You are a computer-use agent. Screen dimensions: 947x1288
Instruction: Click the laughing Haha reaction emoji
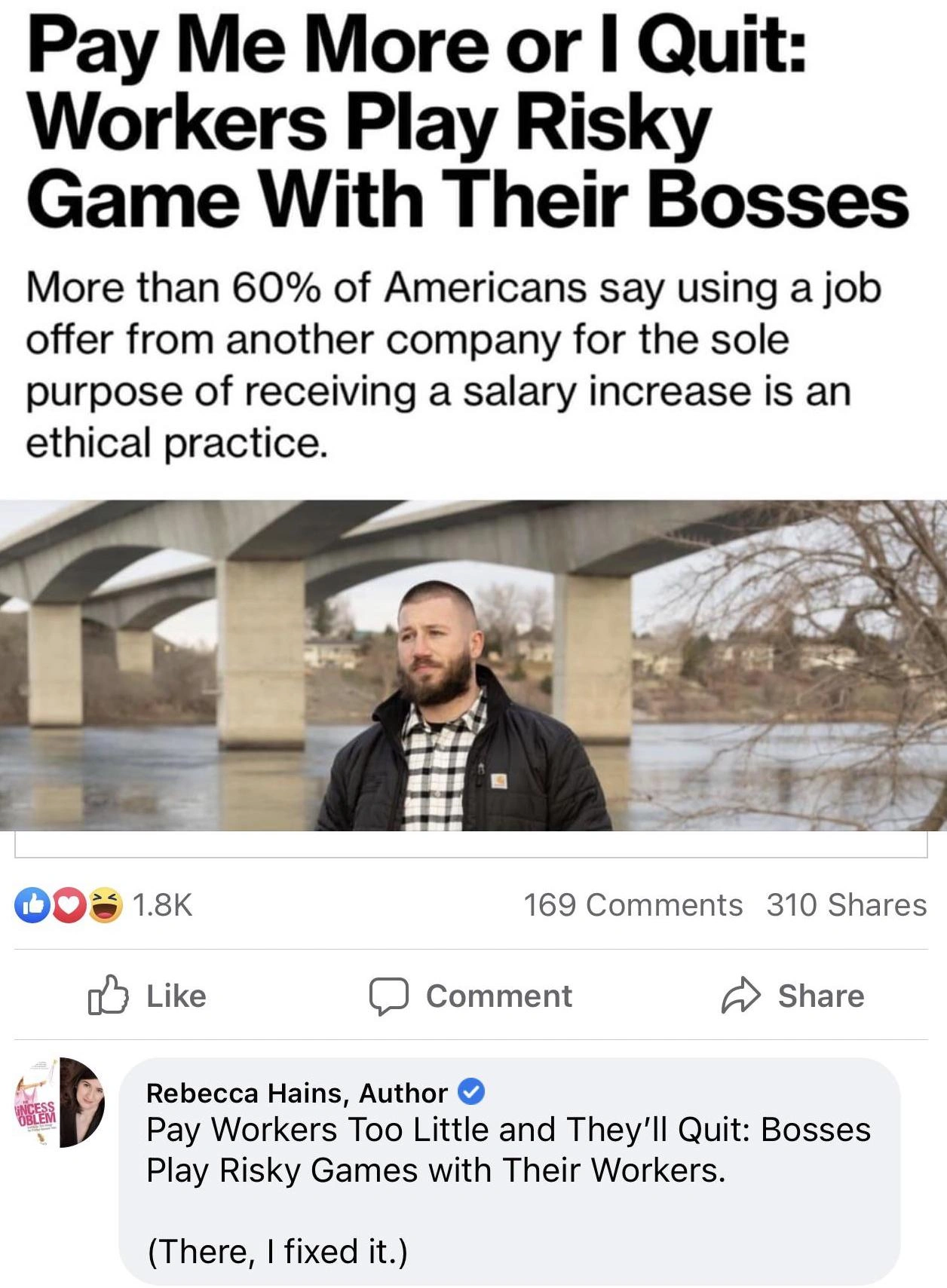[106, 905]
